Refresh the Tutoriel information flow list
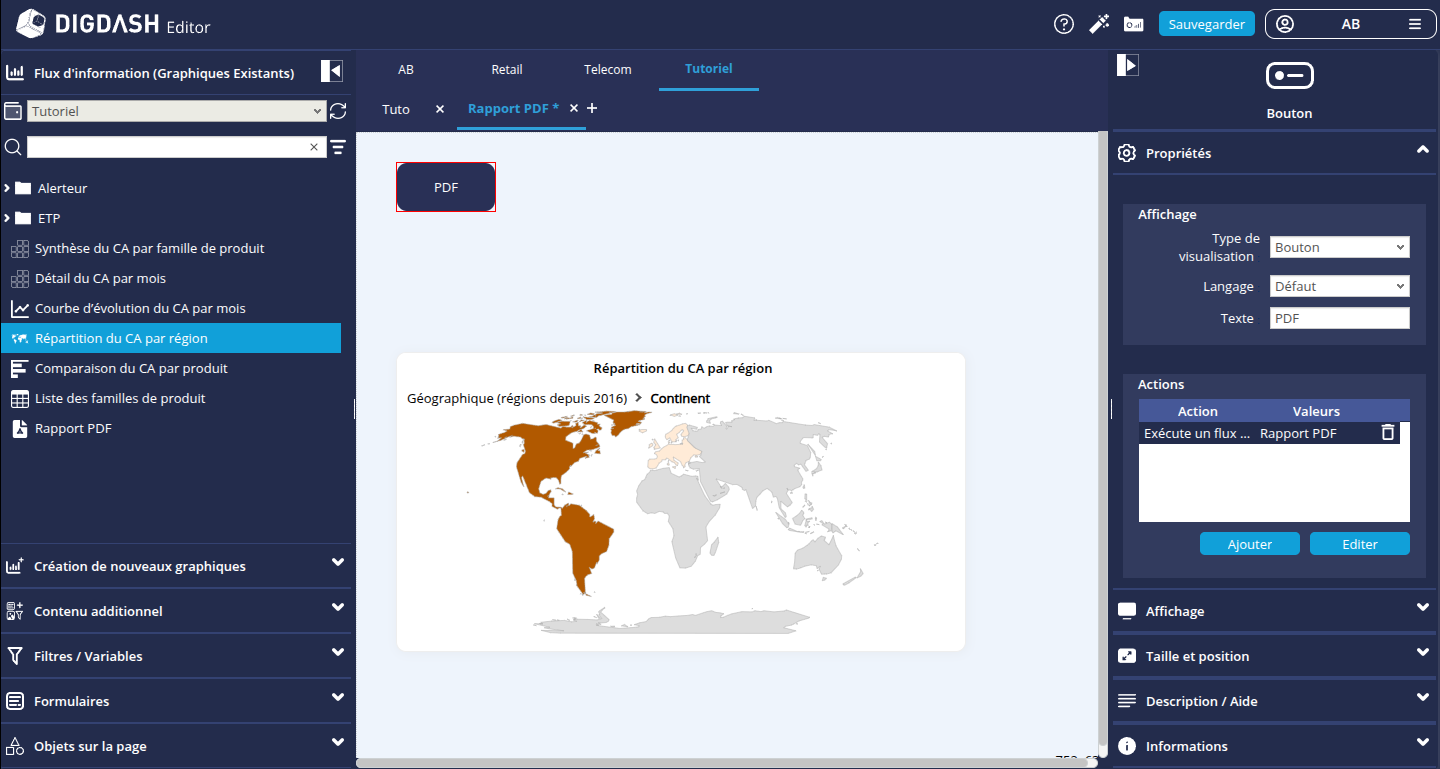Screen dimensions: 1440x769 [338, 111]
